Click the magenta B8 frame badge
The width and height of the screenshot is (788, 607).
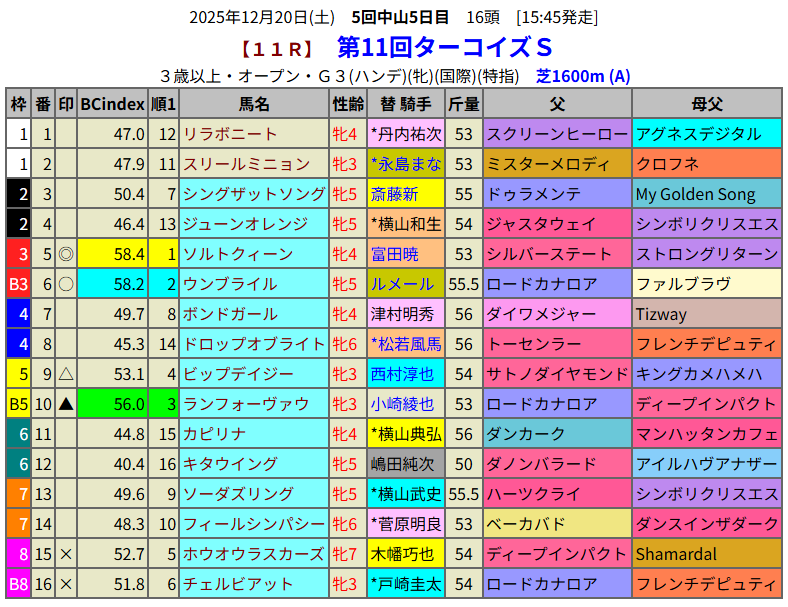pos(18,584)
